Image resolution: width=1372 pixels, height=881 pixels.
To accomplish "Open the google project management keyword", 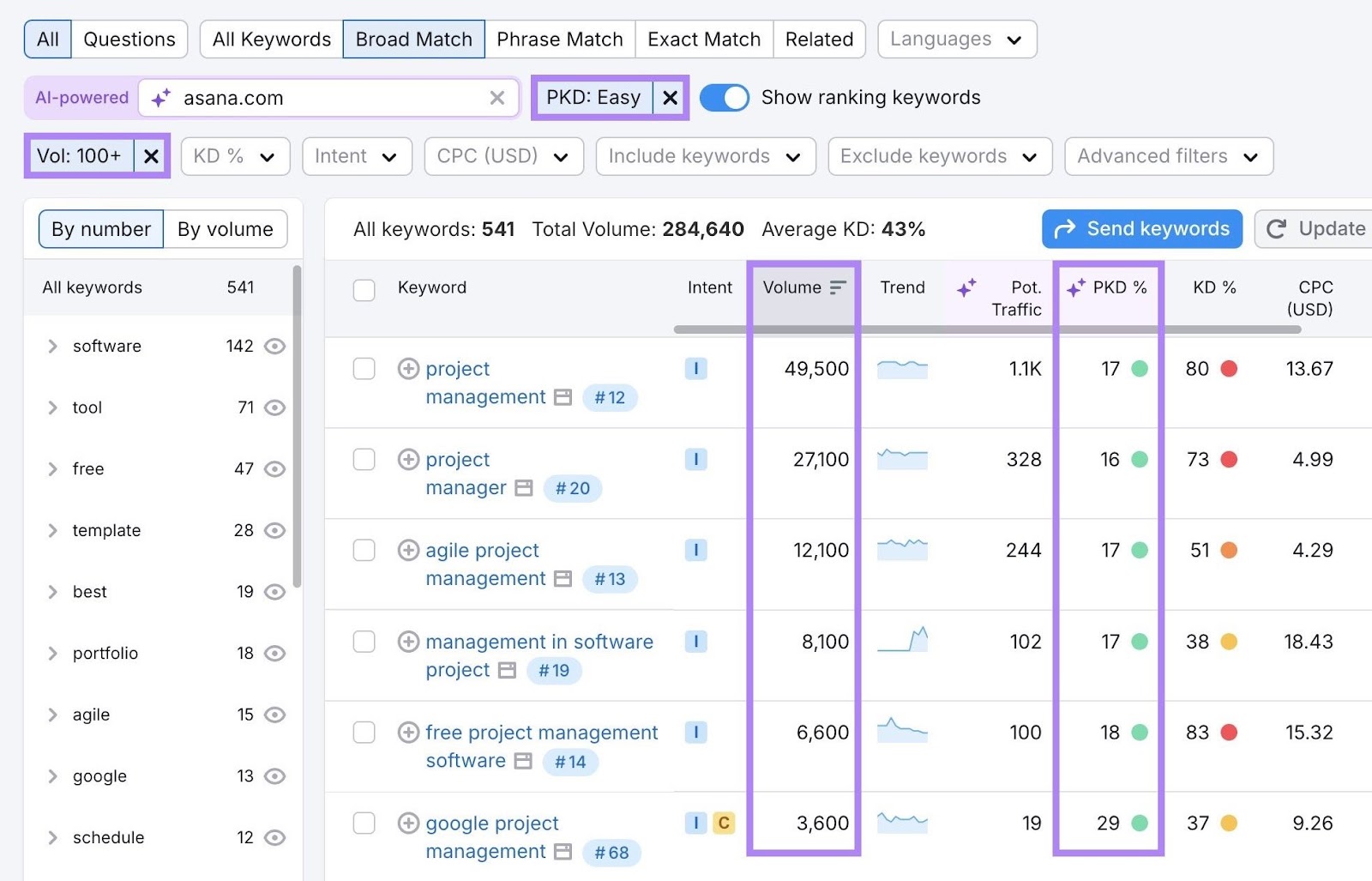I will (x=491, y=823).
